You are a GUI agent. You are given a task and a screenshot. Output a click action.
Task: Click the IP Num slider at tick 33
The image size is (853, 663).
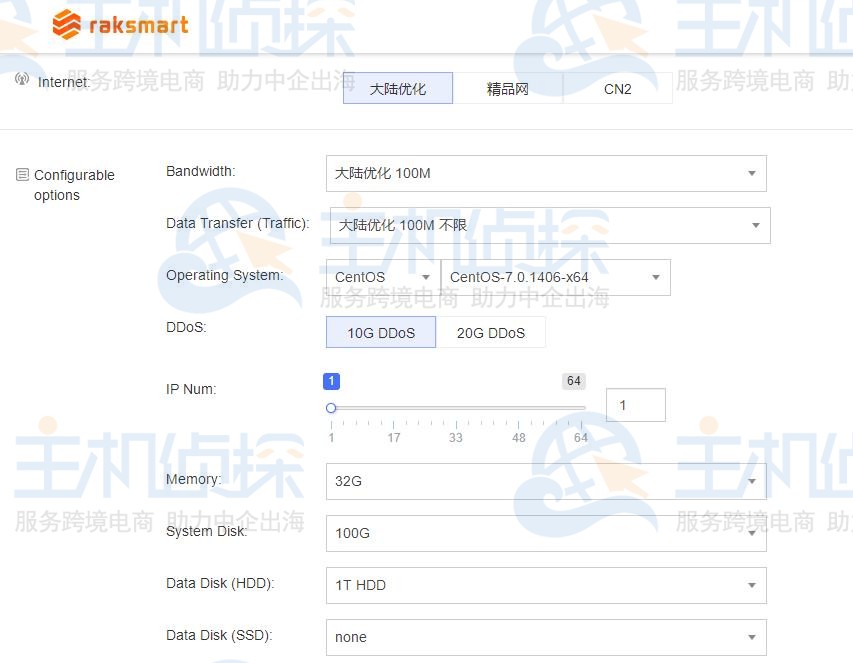click(456, 408)
